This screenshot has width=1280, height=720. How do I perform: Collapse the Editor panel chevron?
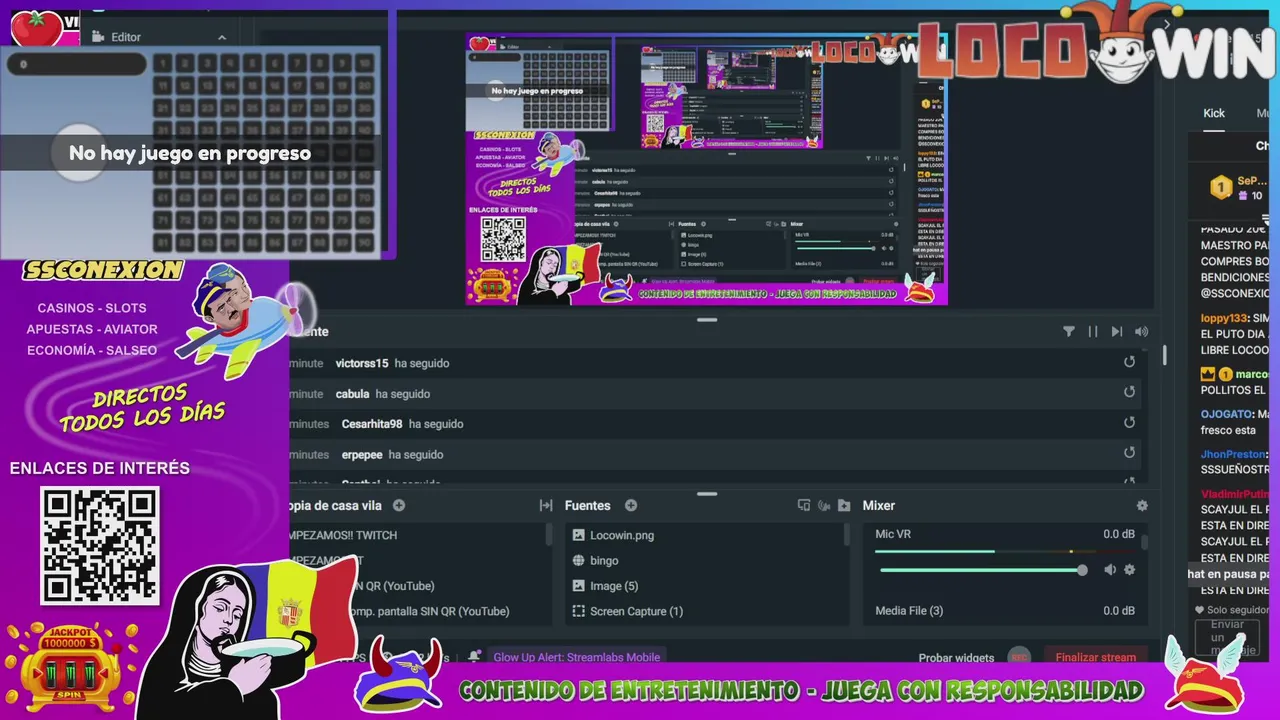click(222, 37)
